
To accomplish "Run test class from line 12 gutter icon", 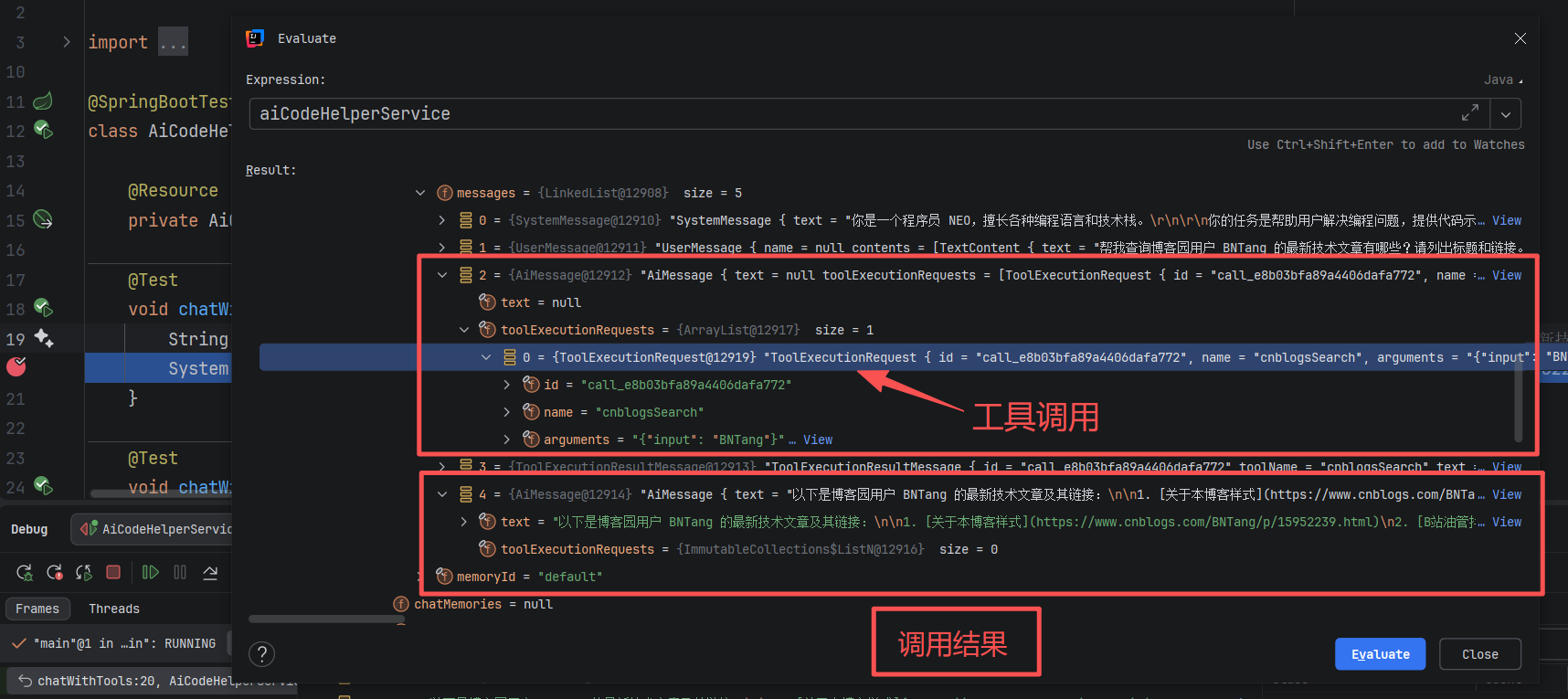I will pos(43,130).
